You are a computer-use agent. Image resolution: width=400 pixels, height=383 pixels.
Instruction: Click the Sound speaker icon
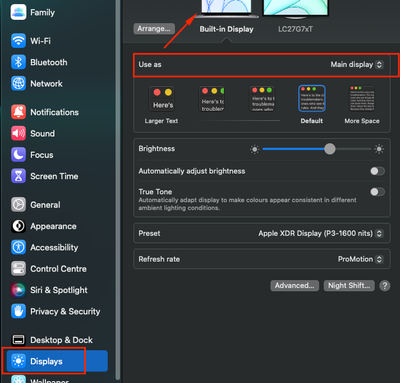pos(18,133)
